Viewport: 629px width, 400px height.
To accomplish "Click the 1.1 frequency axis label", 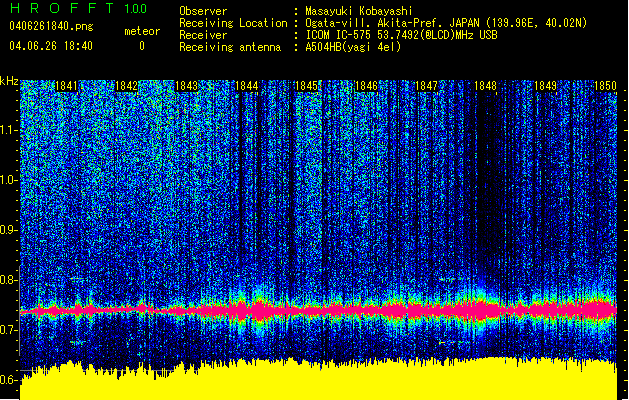I will coord(8,130).
